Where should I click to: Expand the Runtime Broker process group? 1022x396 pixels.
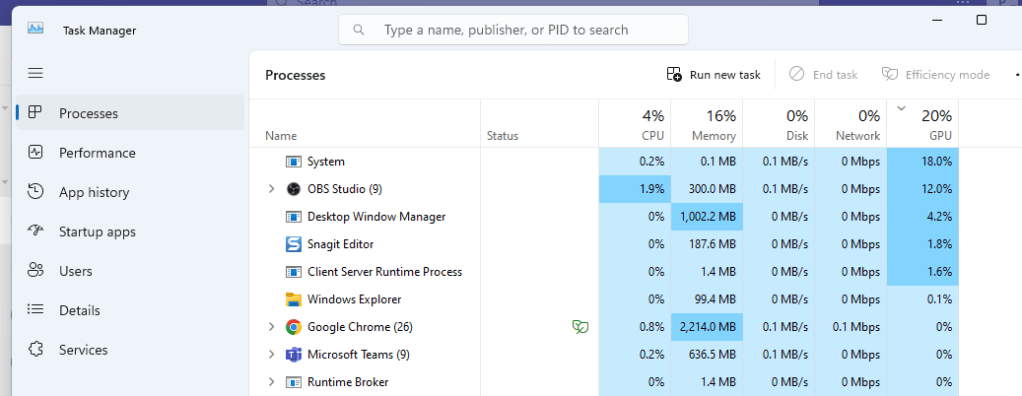click(x=272, y=382)
